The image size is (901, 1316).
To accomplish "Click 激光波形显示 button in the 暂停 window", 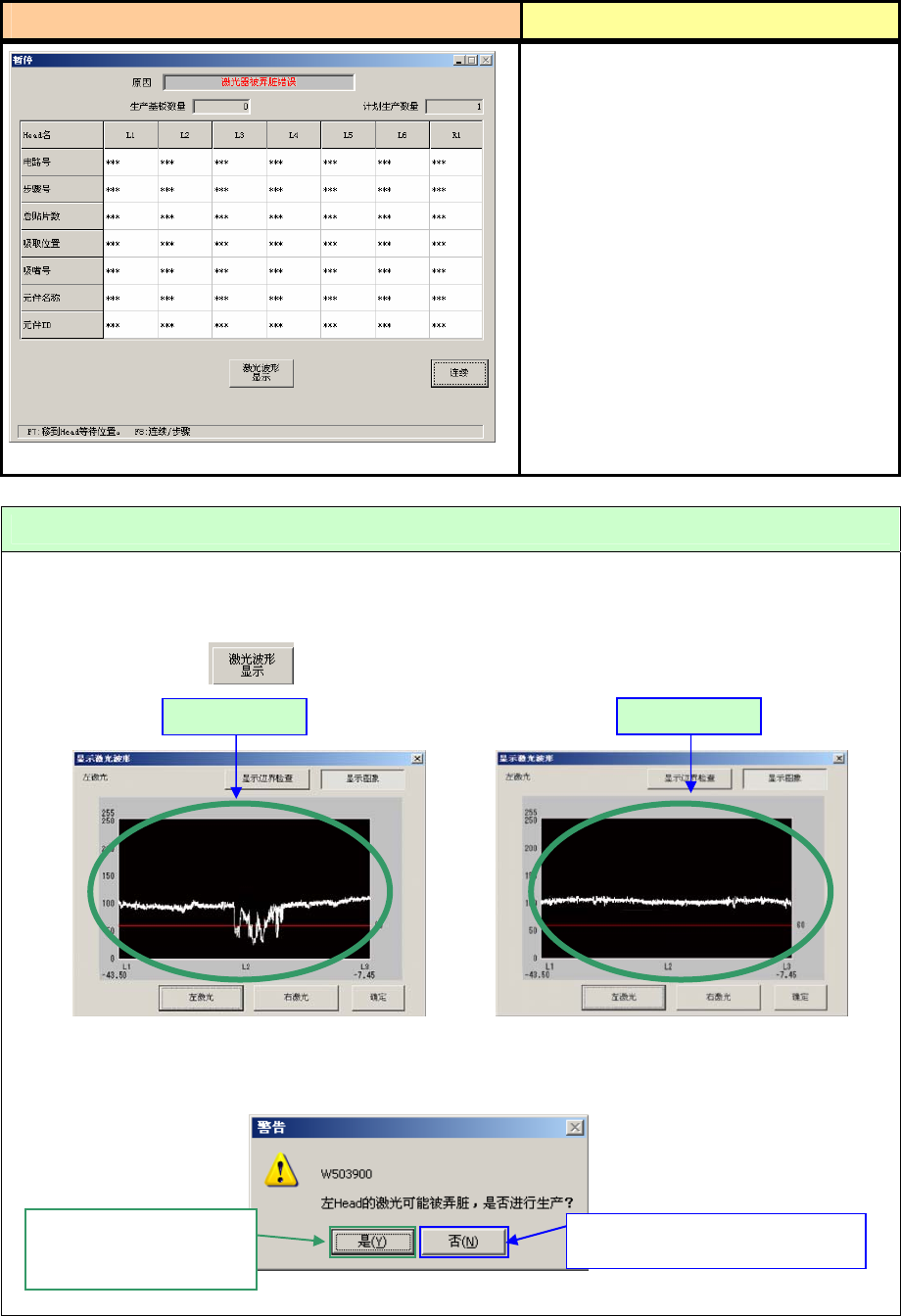I will click(x=261, y=373).
